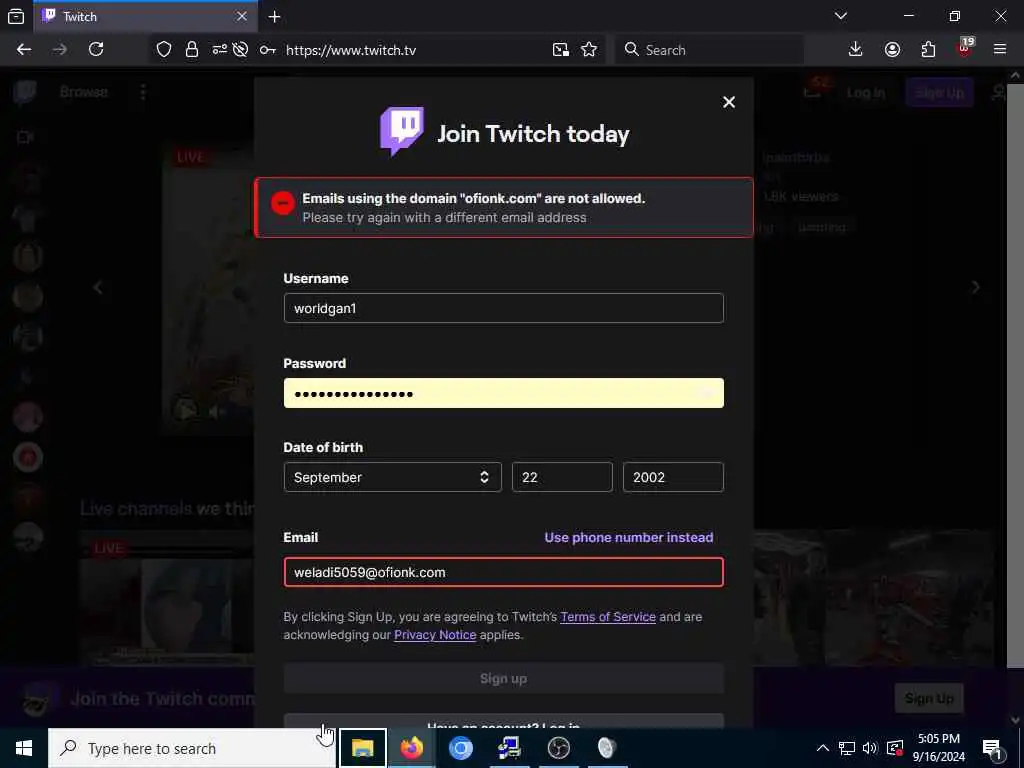
Task: Open the Firefox downloads panel
Action: point(856,50)
